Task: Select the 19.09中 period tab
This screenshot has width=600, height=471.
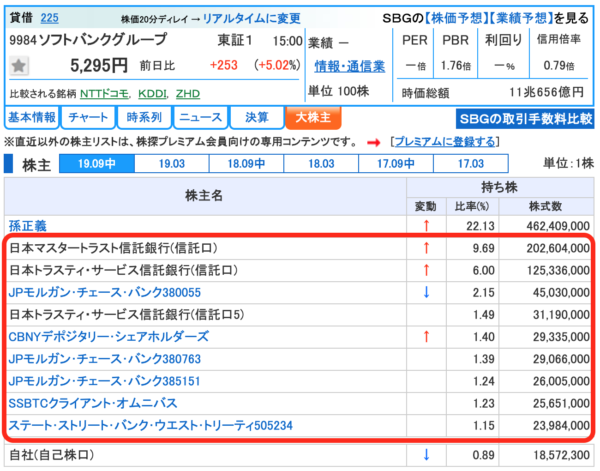Action: (x=97, y=164)
